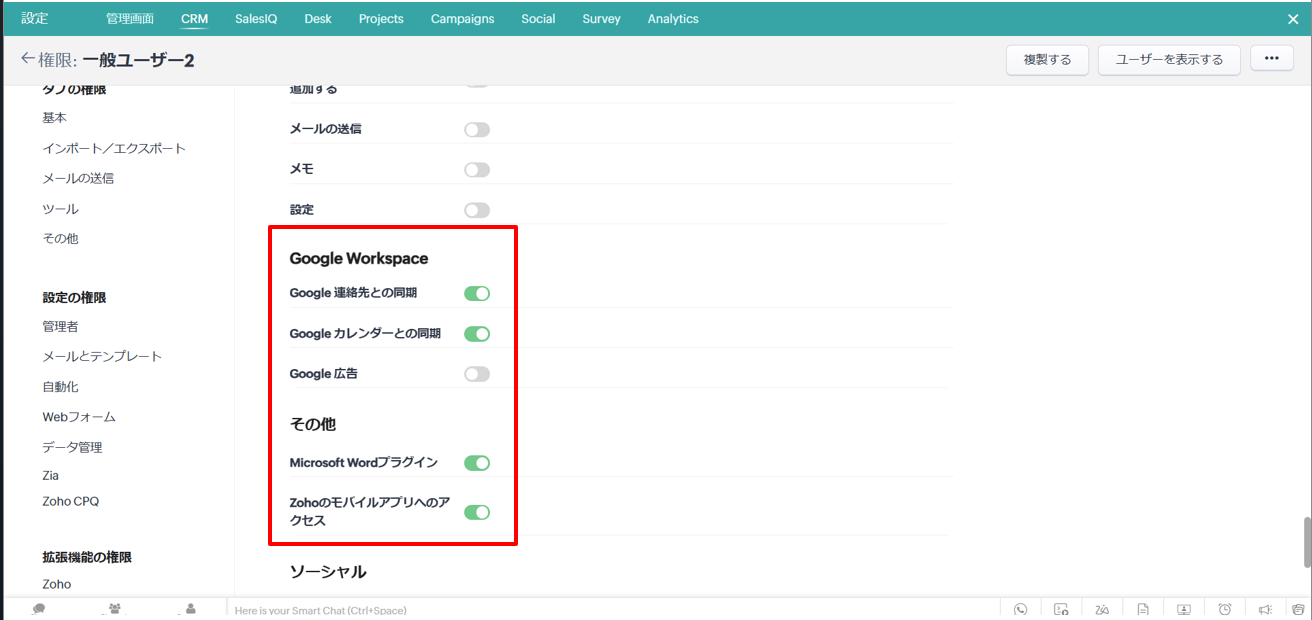The image size is (1312, 620).
Task: Jump to インポート/エクスポート in sidebar
Action: pyautogui.click(x=114, y=148)
